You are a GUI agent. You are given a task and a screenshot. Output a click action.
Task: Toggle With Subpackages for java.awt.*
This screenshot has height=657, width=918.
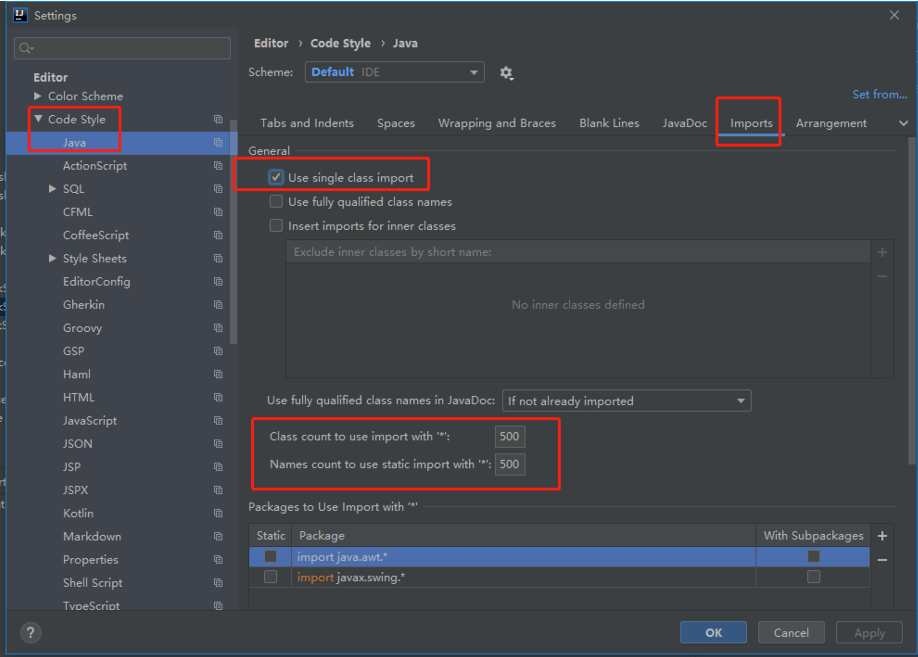813,556
